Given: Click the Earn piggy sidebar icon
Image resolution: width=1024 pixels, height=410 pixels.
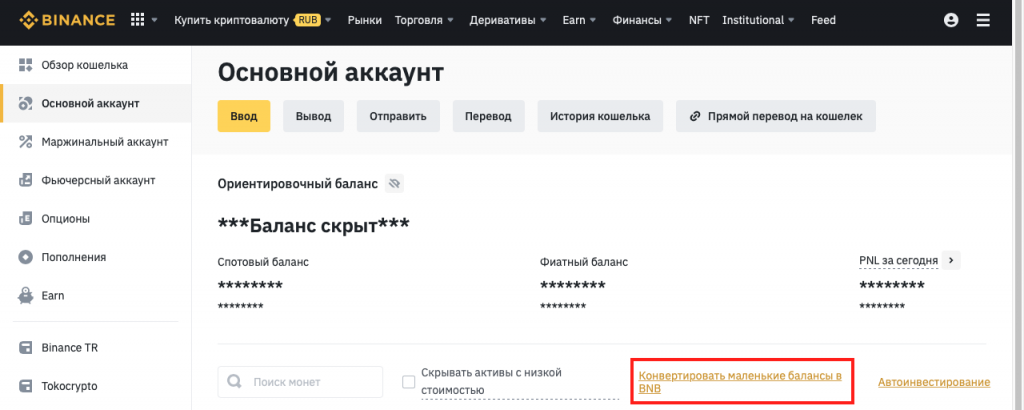Looking at the screenshot, I should (25, 296).
